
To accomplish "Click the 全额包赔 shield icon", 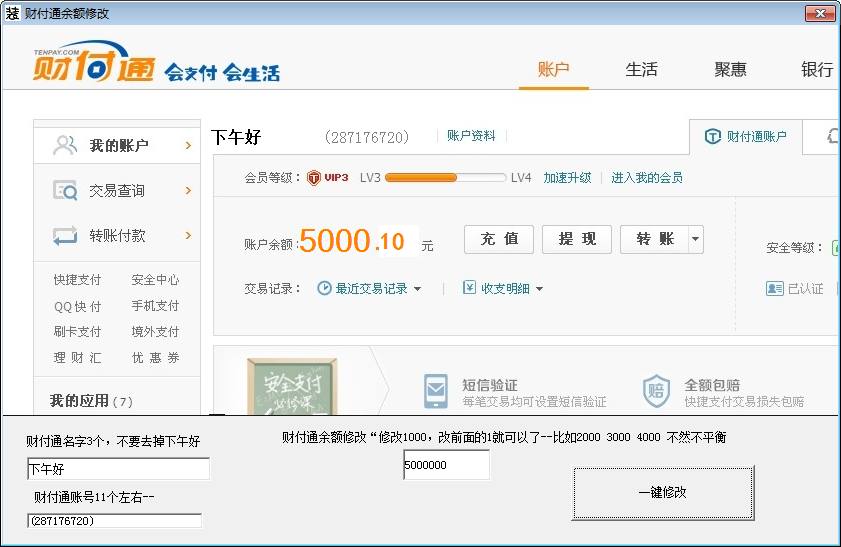I will point(656,391).
